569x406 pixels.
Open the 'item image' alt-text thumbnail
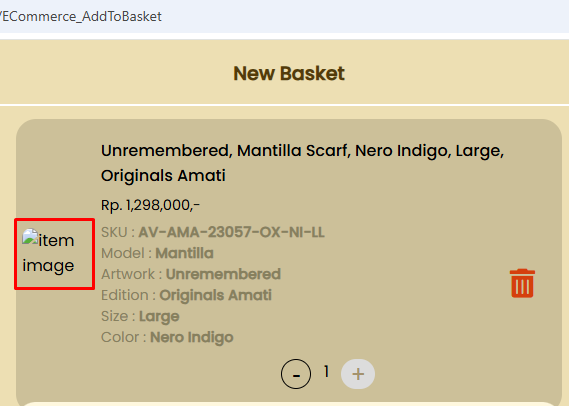[54, 254]
